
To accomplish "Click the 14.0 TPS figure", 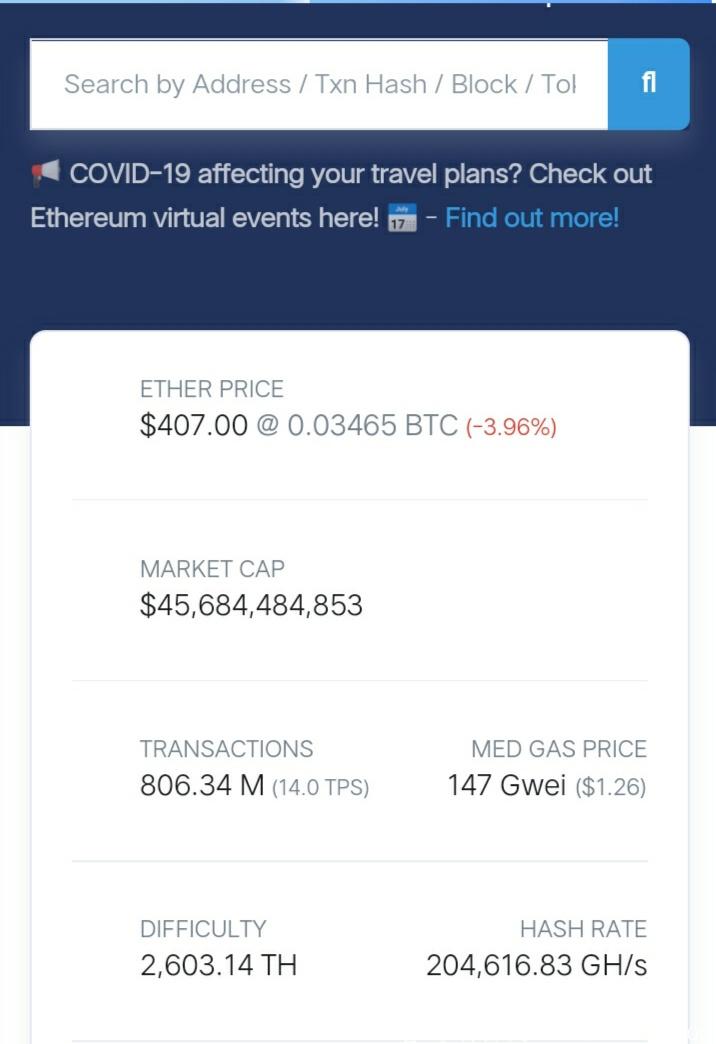I will (320, 787).
